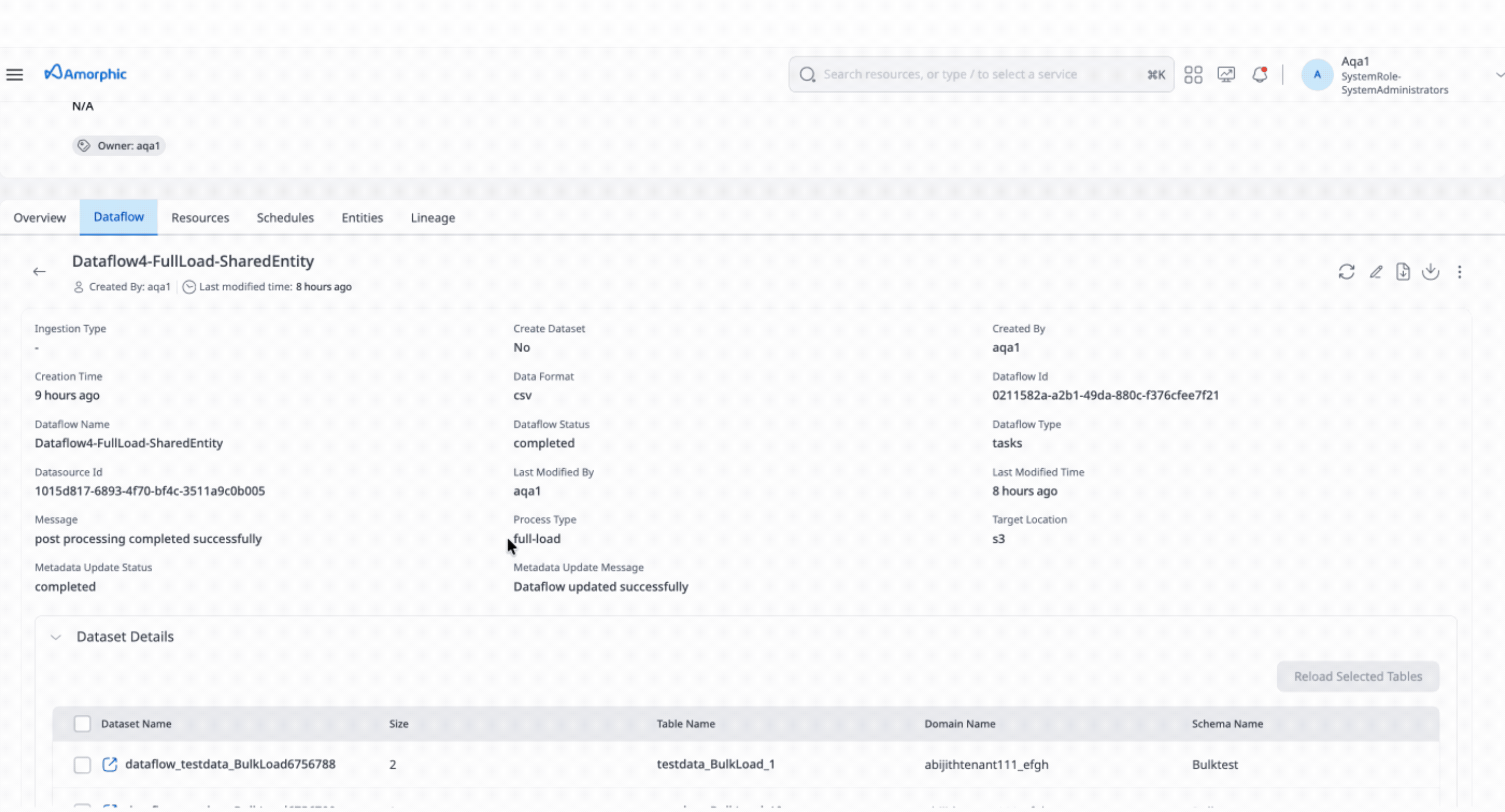The height and width of the screenshot is (812, 1505).
Task: Go back using the left arrow
Action: [39, 272]
